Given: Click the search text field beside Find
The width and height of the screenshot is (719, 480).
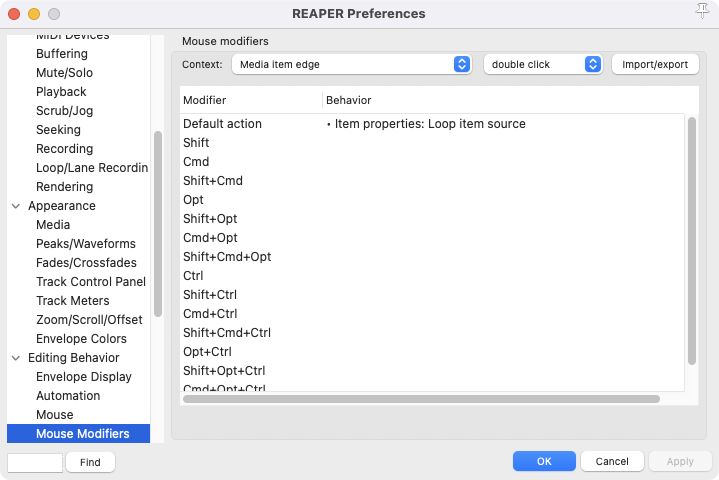Looking at the screenshot, I should [35, 462].
